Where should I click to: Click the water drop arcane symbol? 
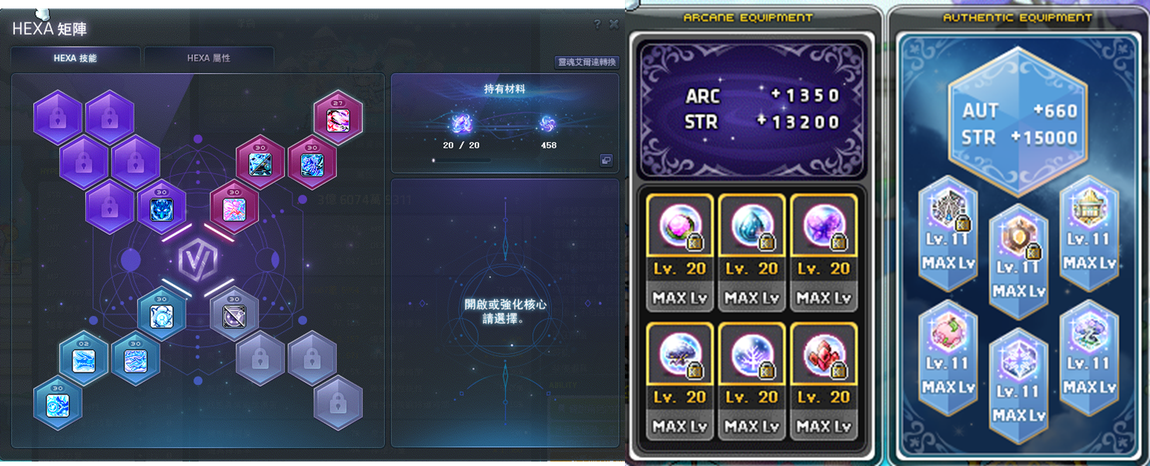[752, 225]
